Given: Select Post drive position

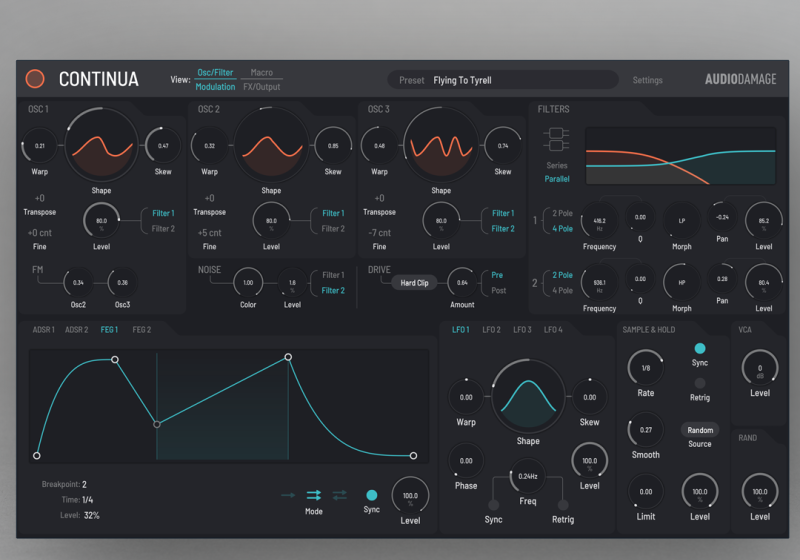Looking at the screenshot, I should tap(498, 291).
